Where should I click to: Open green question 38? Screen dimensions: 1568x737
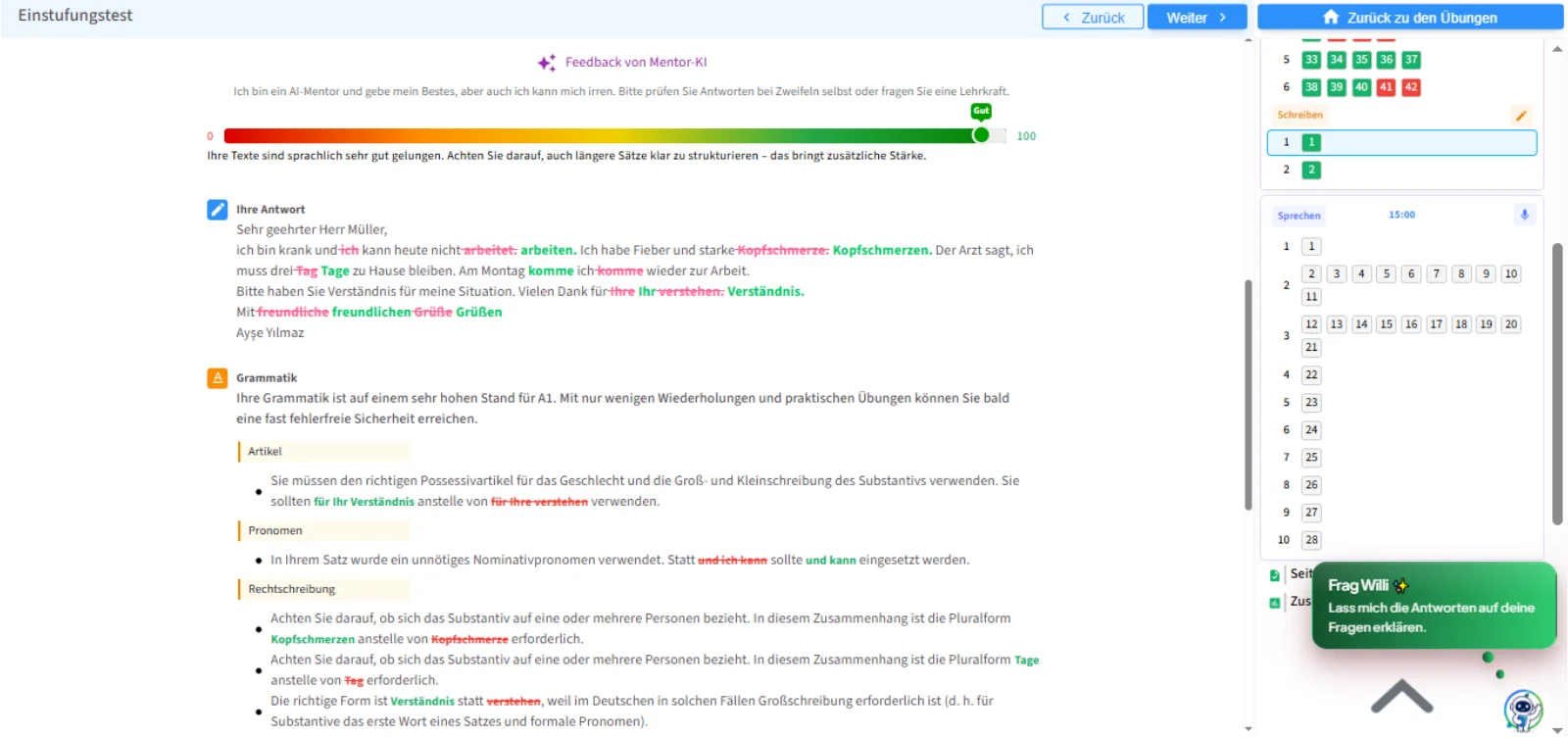click(1311, 87)
